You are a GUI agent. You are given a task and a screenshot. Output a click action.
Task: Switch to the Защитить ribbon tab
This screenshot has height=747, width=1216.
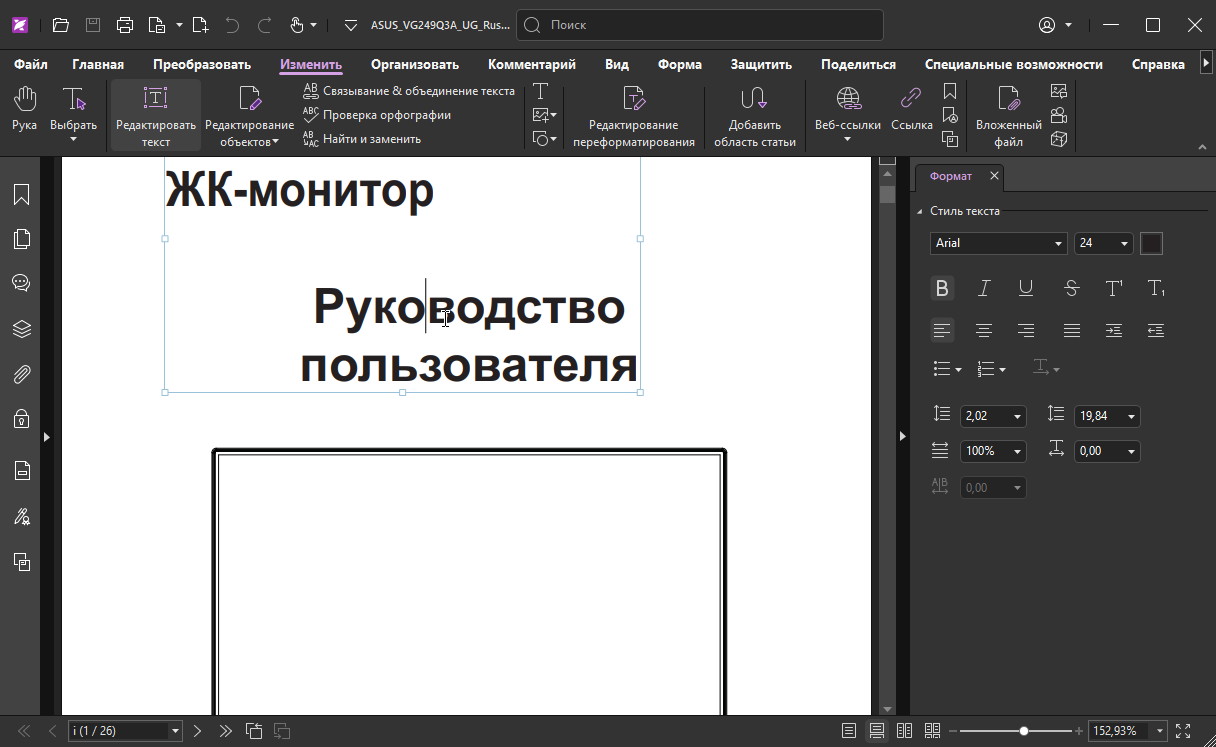(761, 64)
